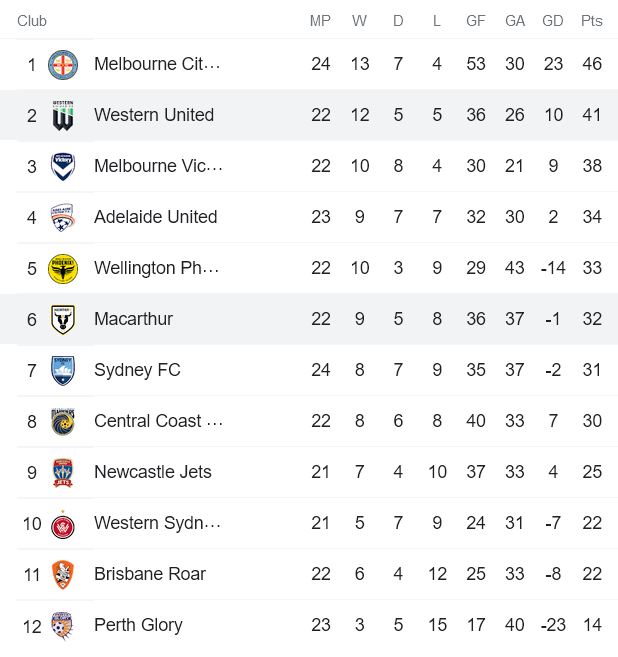
Task: Select the Macarthur team name
Action: click(x=133, y=319)
